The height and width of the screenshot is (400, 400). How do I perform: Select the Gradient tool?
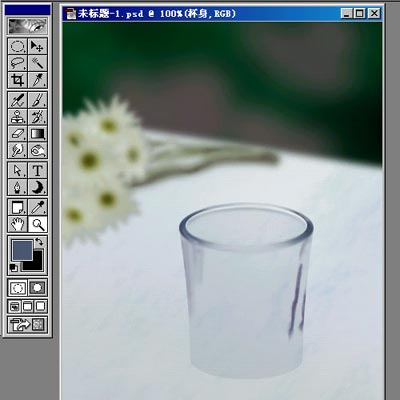[x=37, y=134]
